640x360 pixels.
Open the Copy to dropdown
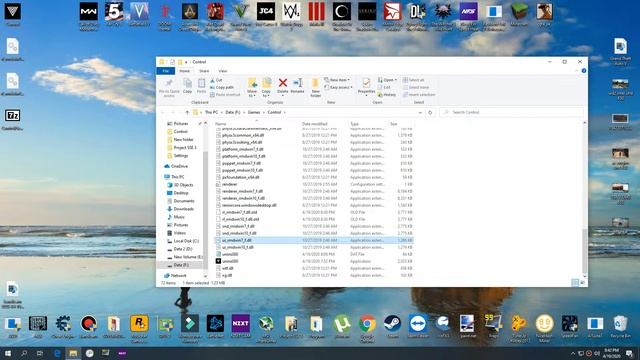tap(266, 93)
